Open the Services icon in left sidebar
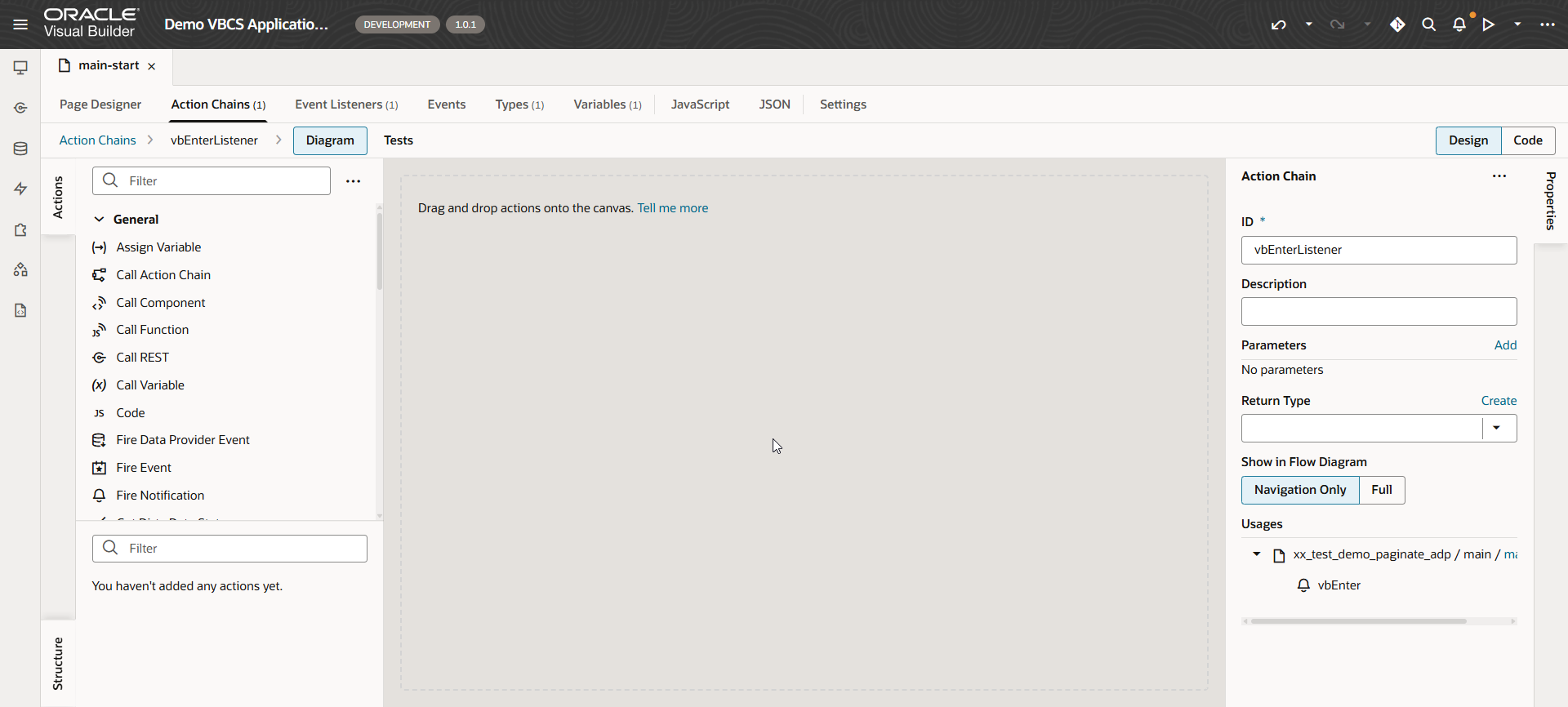This screenshot has height=707, width=1568. [20, 108]
